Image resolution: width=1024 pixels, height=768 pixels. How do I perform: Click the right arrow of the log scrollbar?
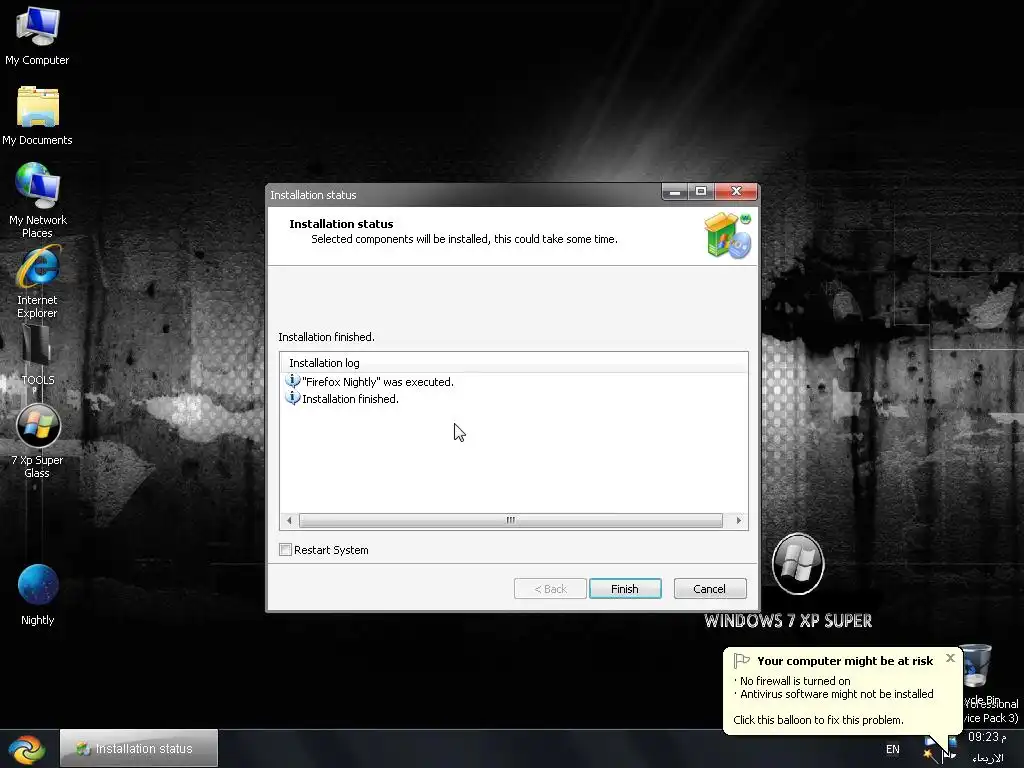tap(739, 520)
